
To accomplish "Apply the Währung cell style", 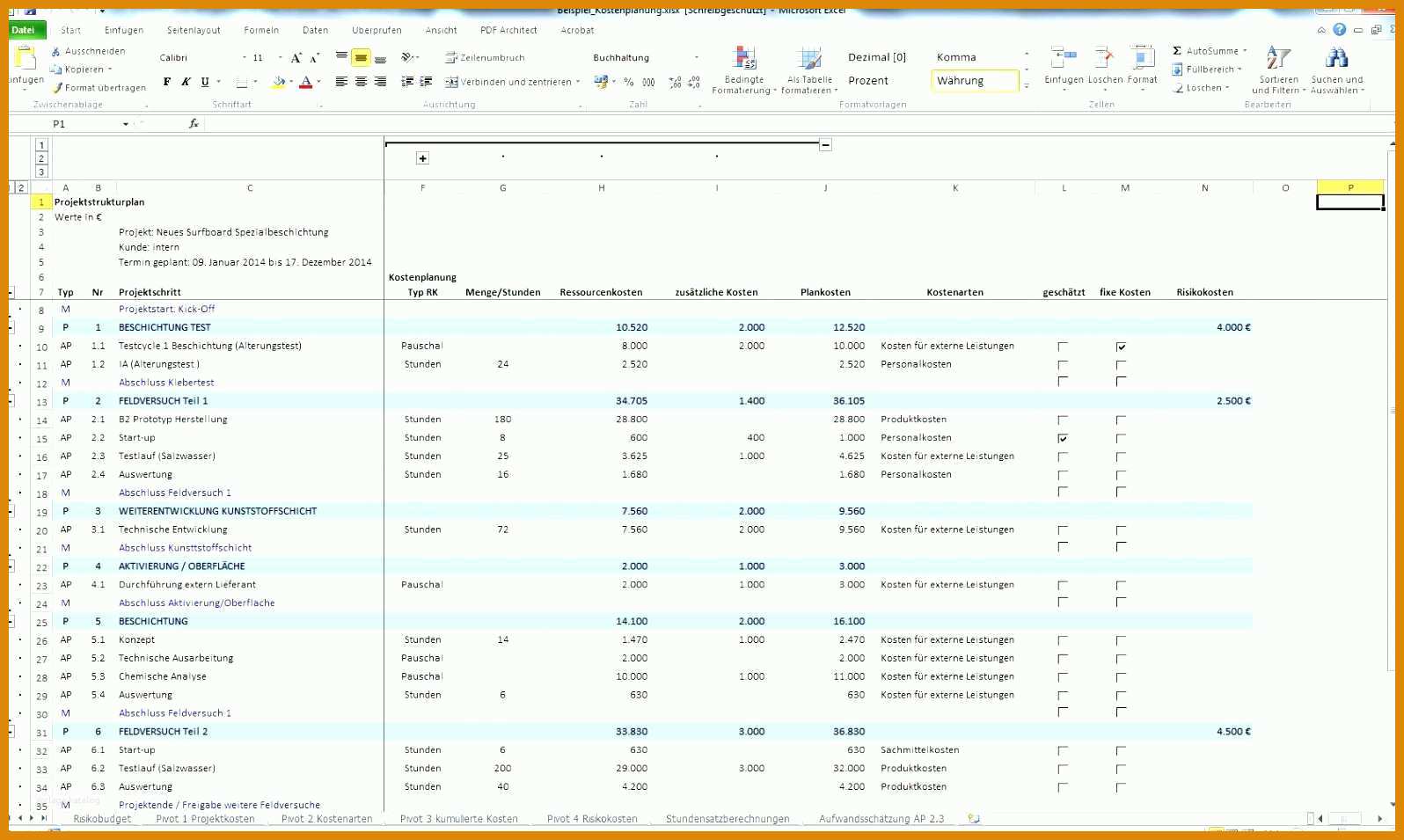I will [x=975, y=81].
